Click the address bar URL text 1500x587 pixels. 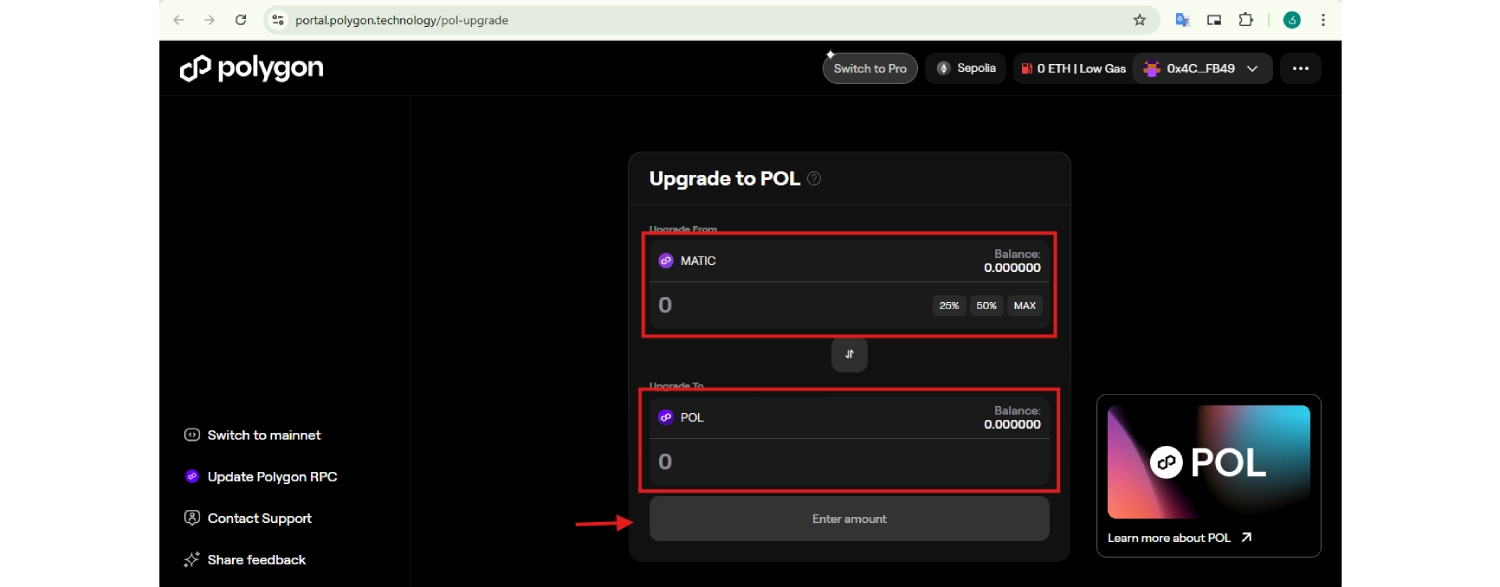click(401, 20)
